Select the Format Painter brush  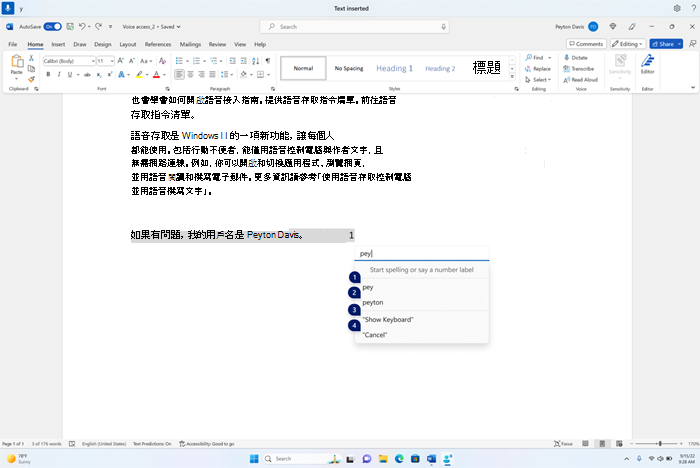tap(31, 79)
